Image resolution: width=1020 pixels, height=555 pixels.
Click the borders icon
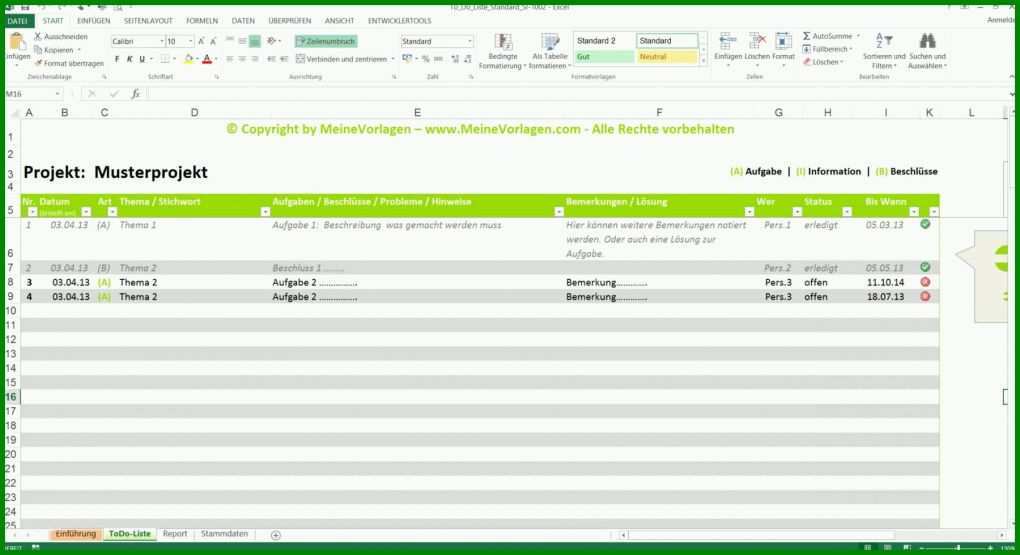pos(165,59)
